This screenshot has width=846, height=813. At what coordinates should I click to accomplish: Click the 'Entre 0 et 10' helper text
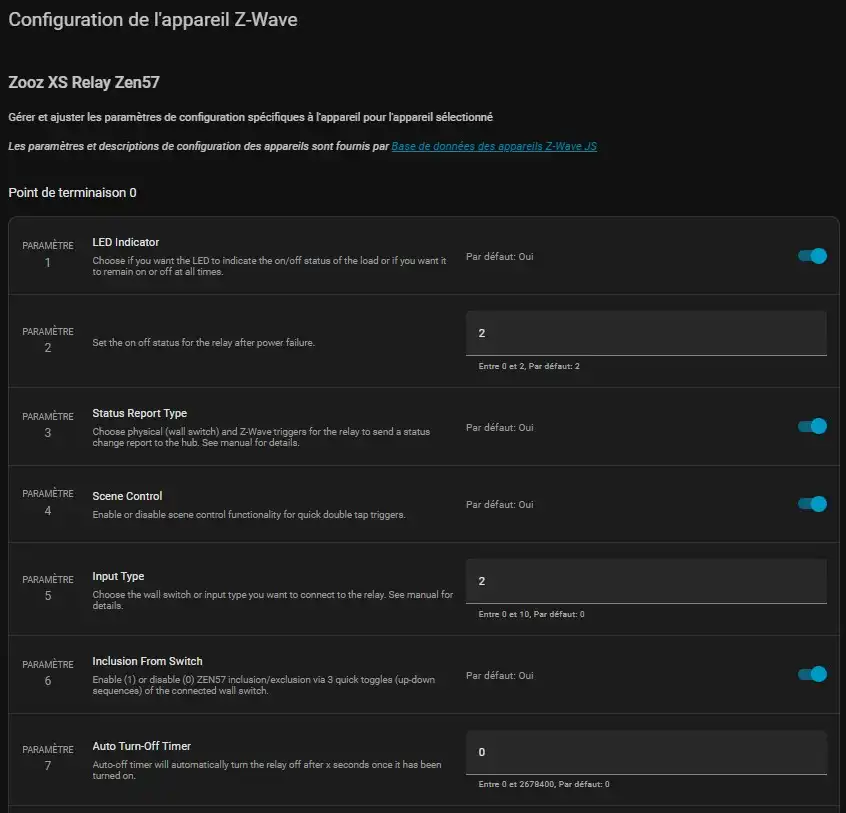531,614
